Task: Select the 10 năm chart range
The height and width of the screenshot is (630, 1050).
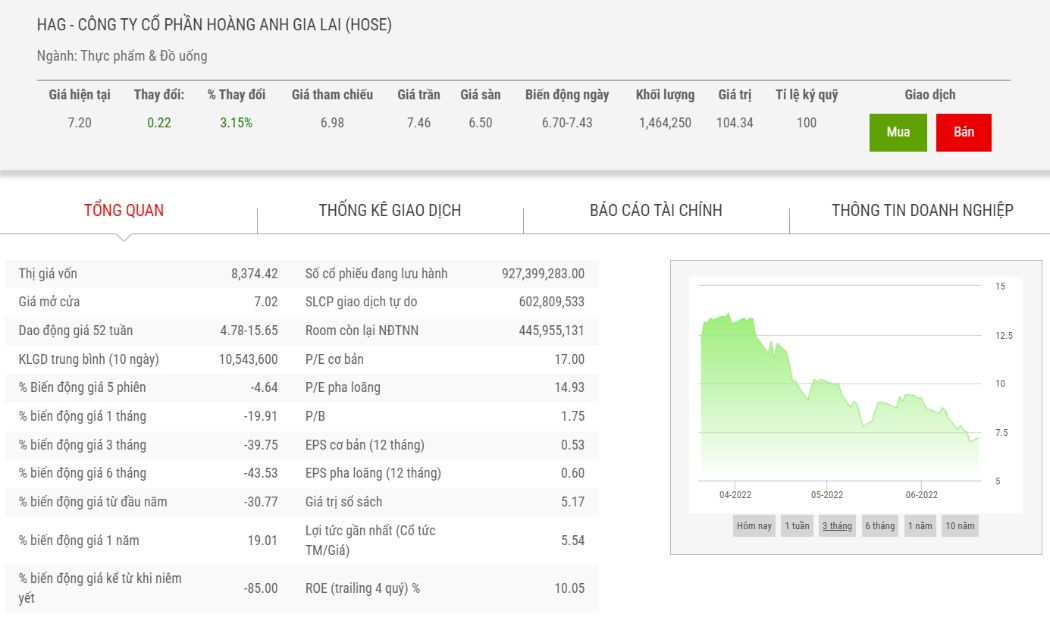Action: click(960, 526)
